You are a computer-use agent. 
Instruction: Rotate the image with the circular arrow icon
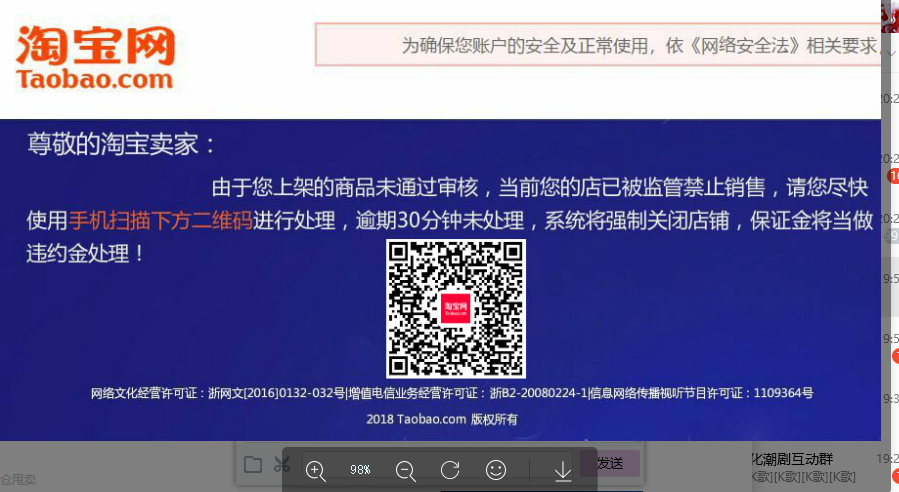(x=450, y=470)
